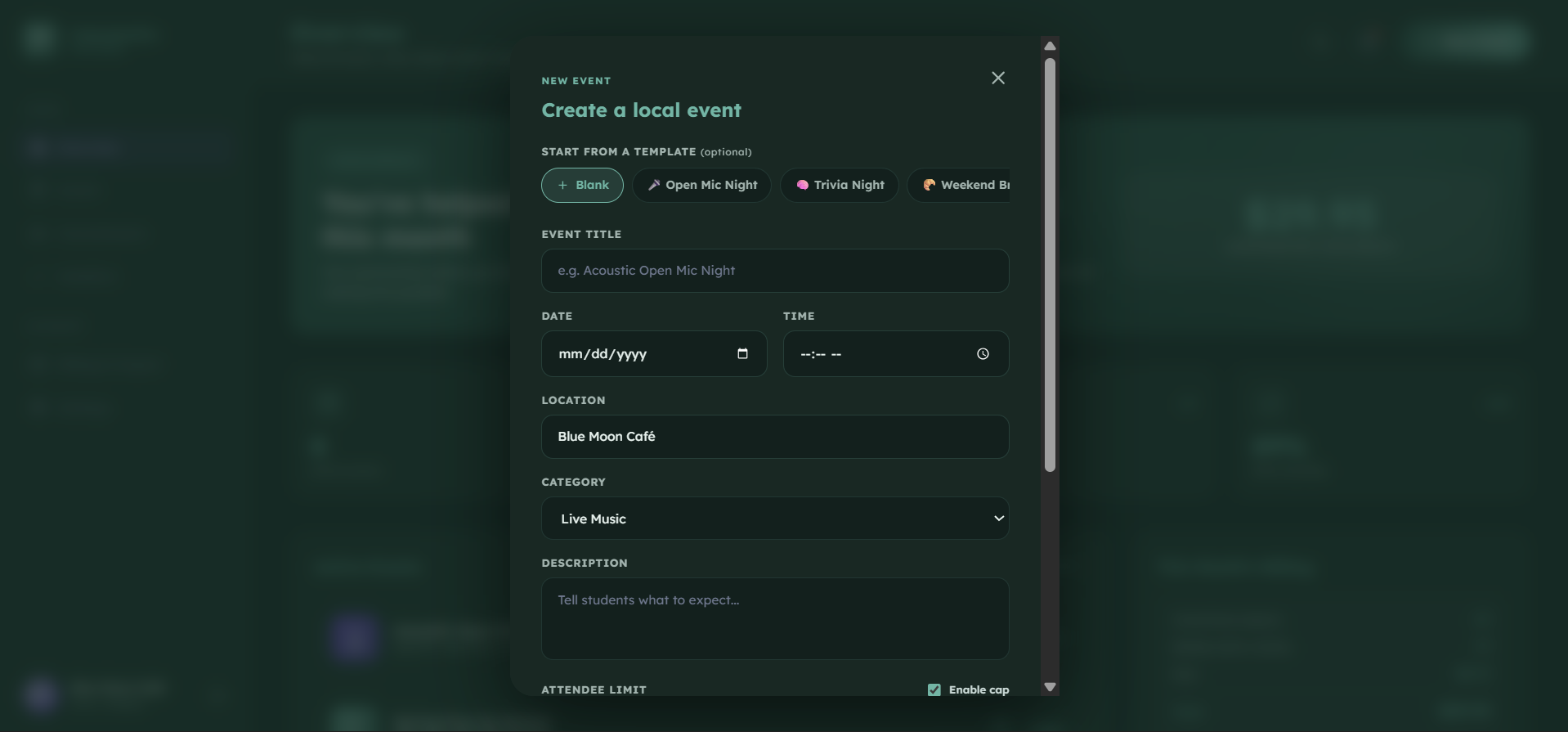Click the plus icon on Blank chip

(x=562, y=185)
